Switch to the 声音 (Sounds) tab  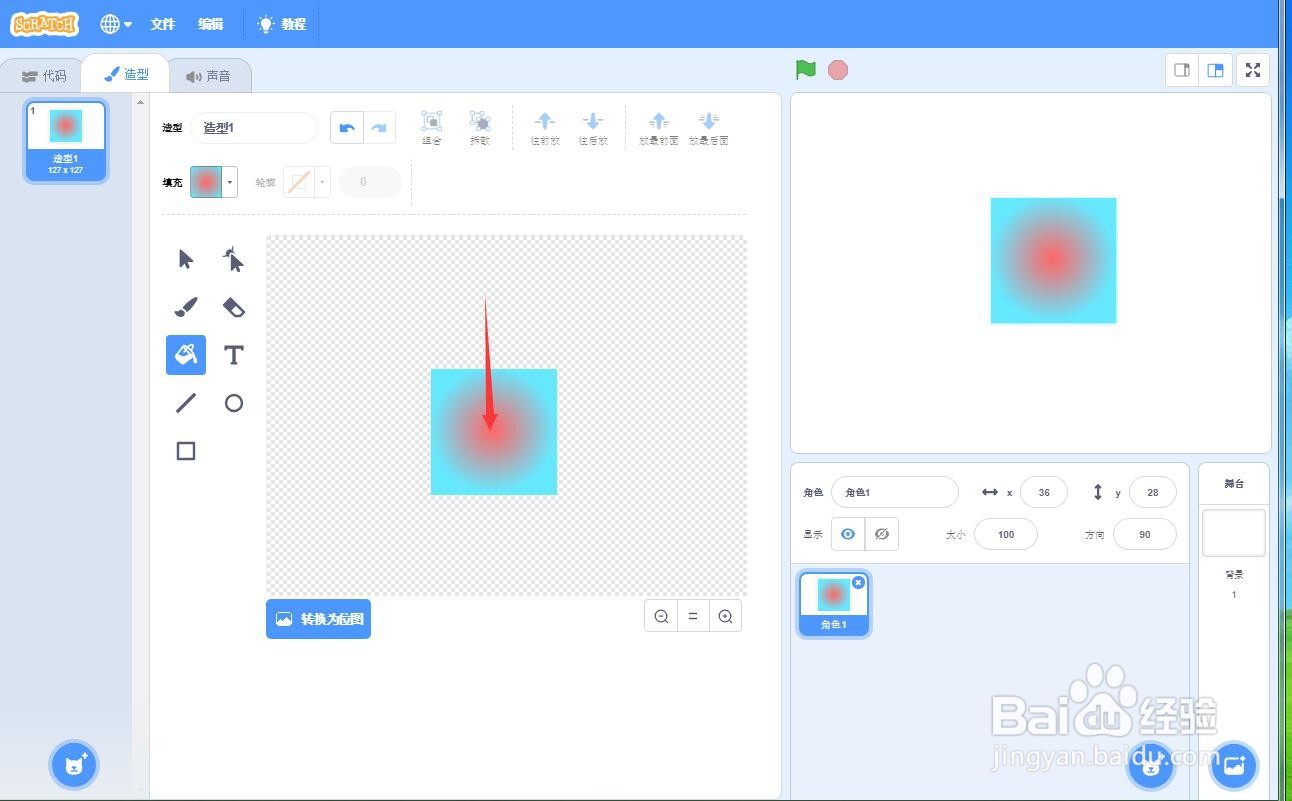click(208, 76)
